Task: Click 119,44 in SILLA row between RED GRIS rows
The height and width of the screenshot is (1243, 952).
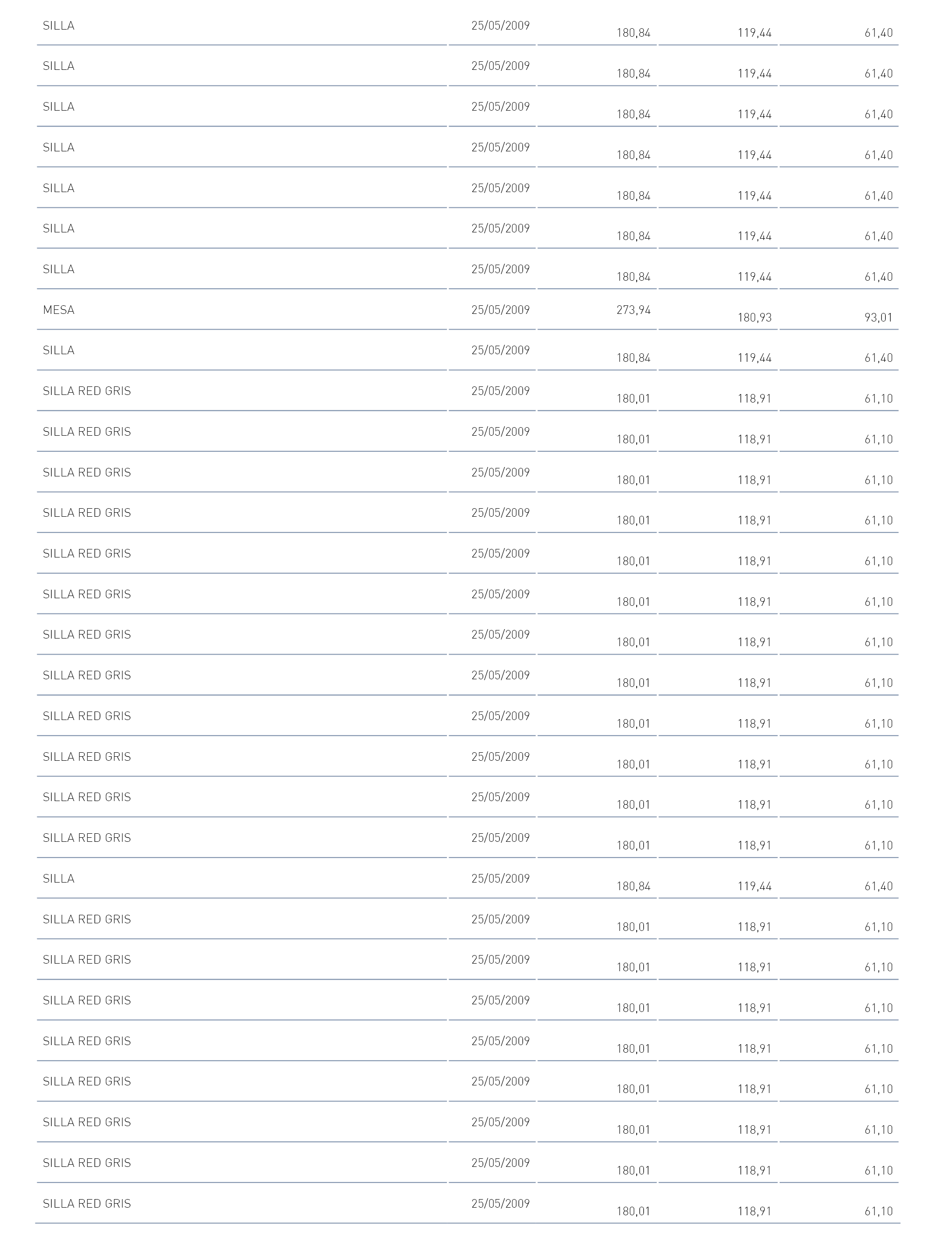Action: pyautogui.click(x=754, y=886)
